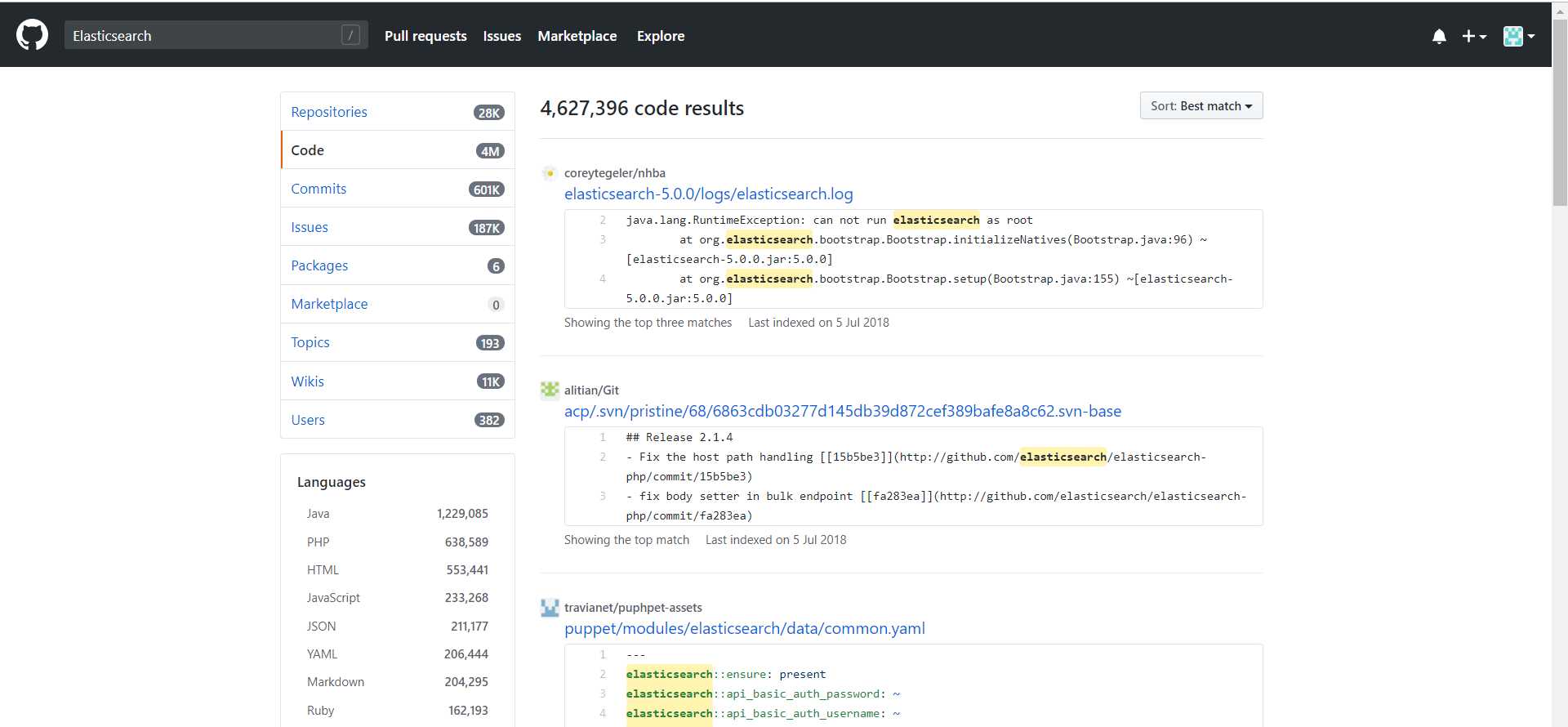Screen dimensions: 1568x727
Task: Filter results by Markdown language
Action: click(397, 682)
